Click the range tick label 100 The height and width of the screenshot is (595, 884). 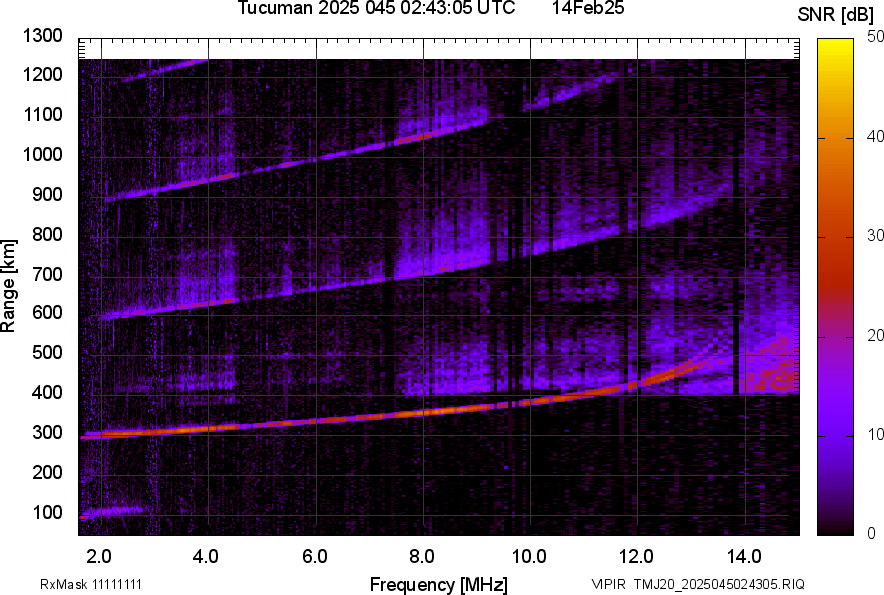pos(47,512)
